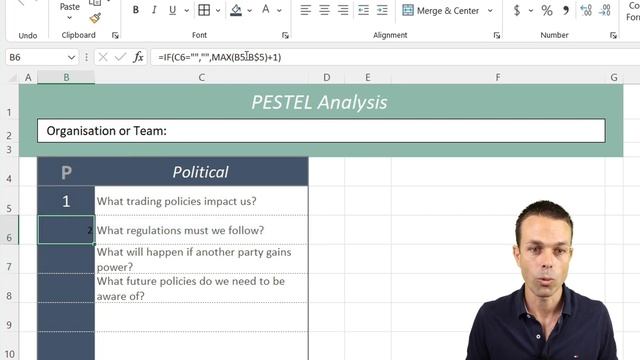The width and height of the screenshot is (640, 360).
Task: Open Number format dialog launcher
Action: (613, 36)
